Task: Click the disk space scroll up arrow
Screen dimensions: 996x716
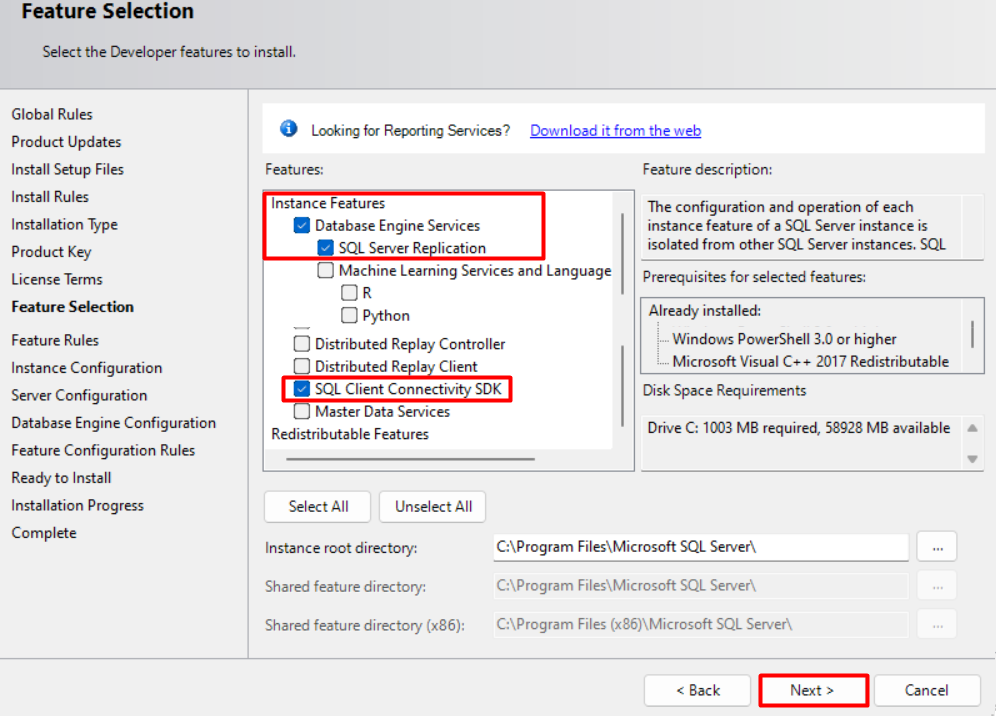Action: pyautogui.click(x=972, y=428)
